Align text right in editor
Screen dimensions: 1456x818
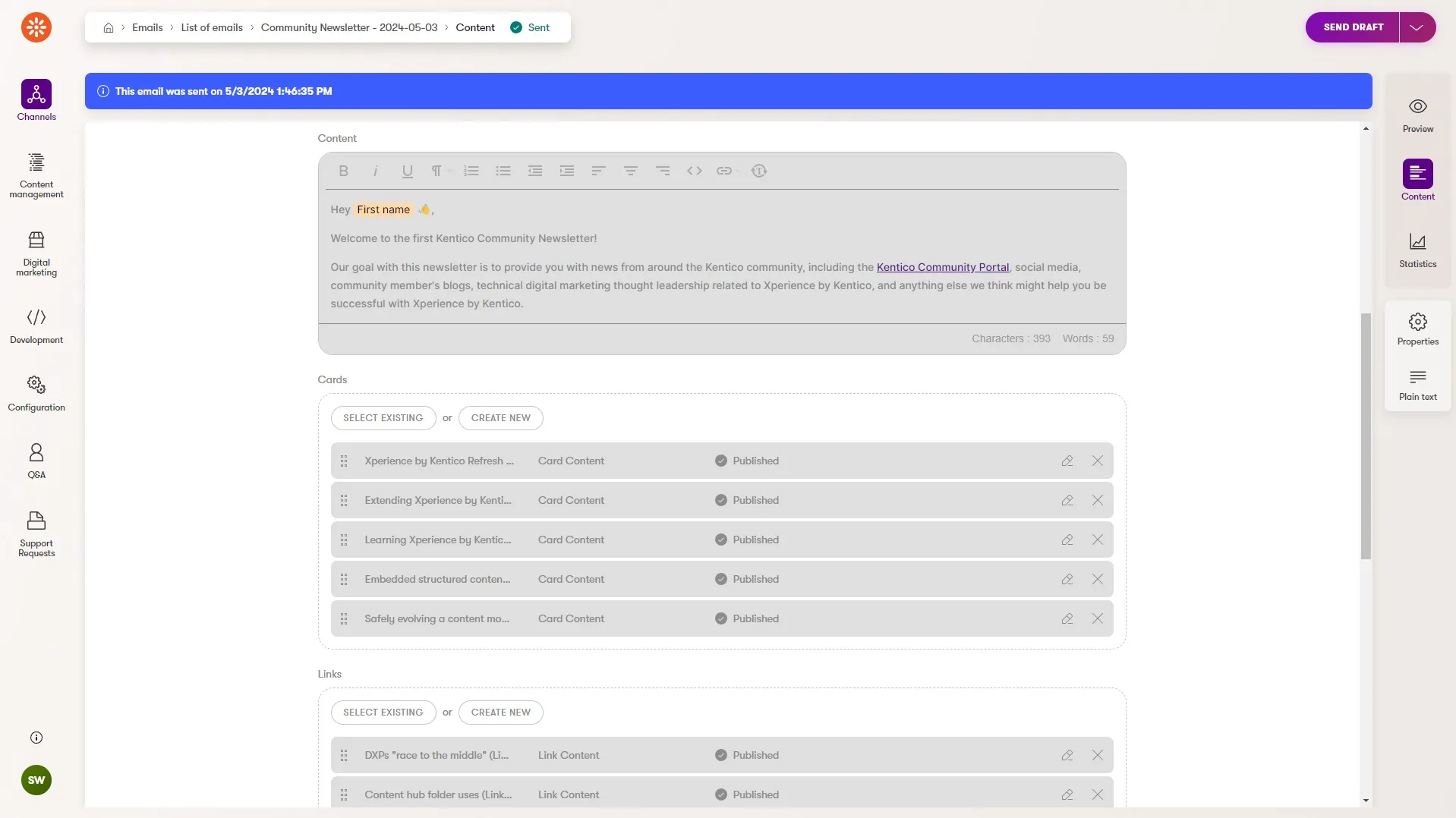(x=663, y=171)
